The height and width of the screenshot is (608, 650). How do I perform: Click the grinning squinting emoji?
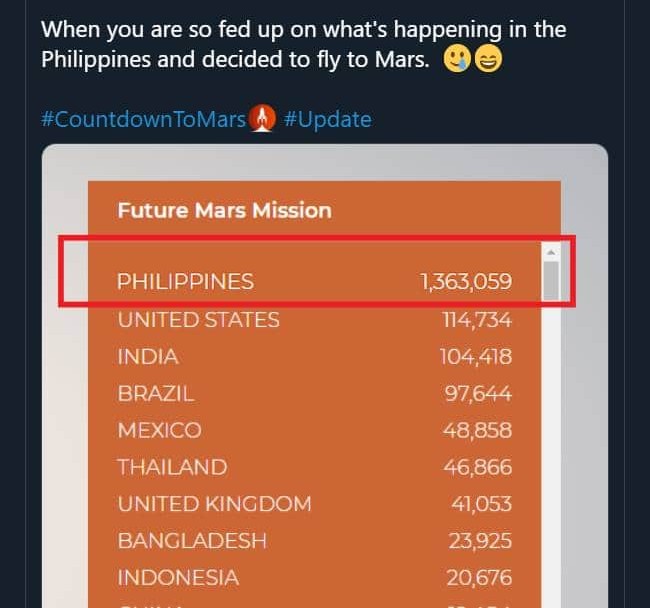coord(488,59)
